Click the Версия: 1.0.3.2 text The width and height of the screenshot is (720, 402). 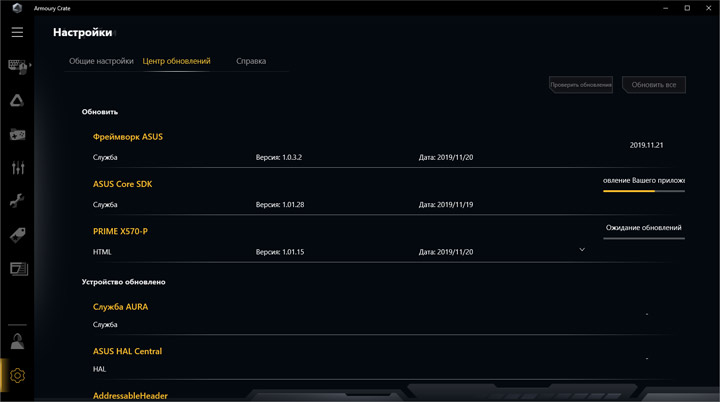tap(279, 157)
